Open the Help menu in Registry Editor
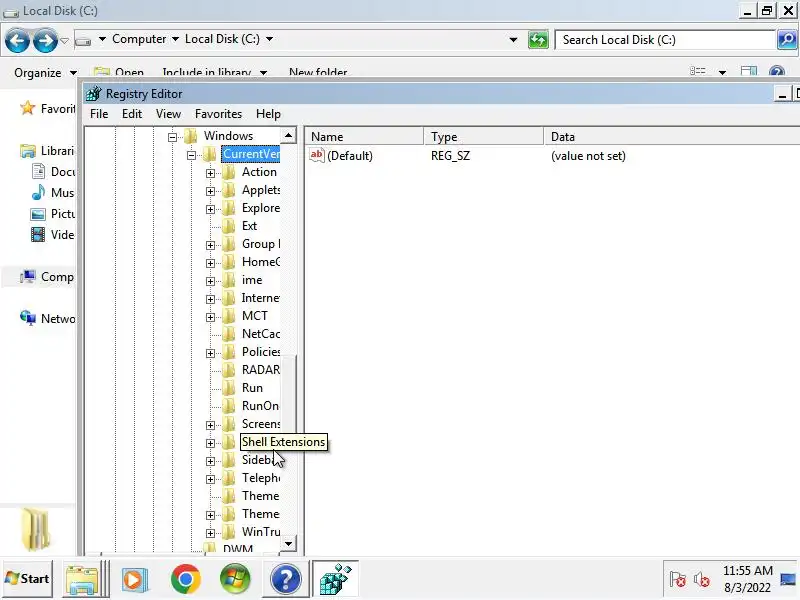 [268, 114]
